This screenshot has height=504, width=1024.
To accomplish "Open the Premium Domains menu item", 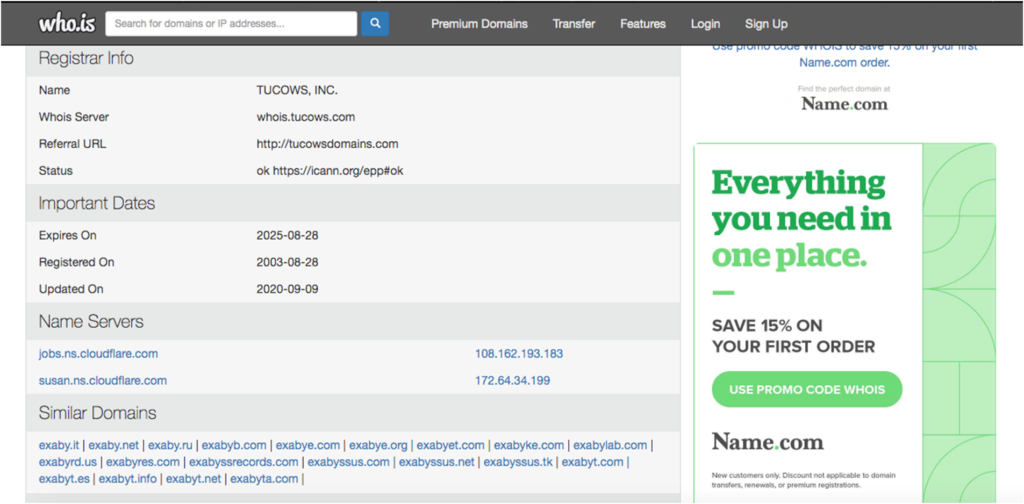I will [479, 24].
